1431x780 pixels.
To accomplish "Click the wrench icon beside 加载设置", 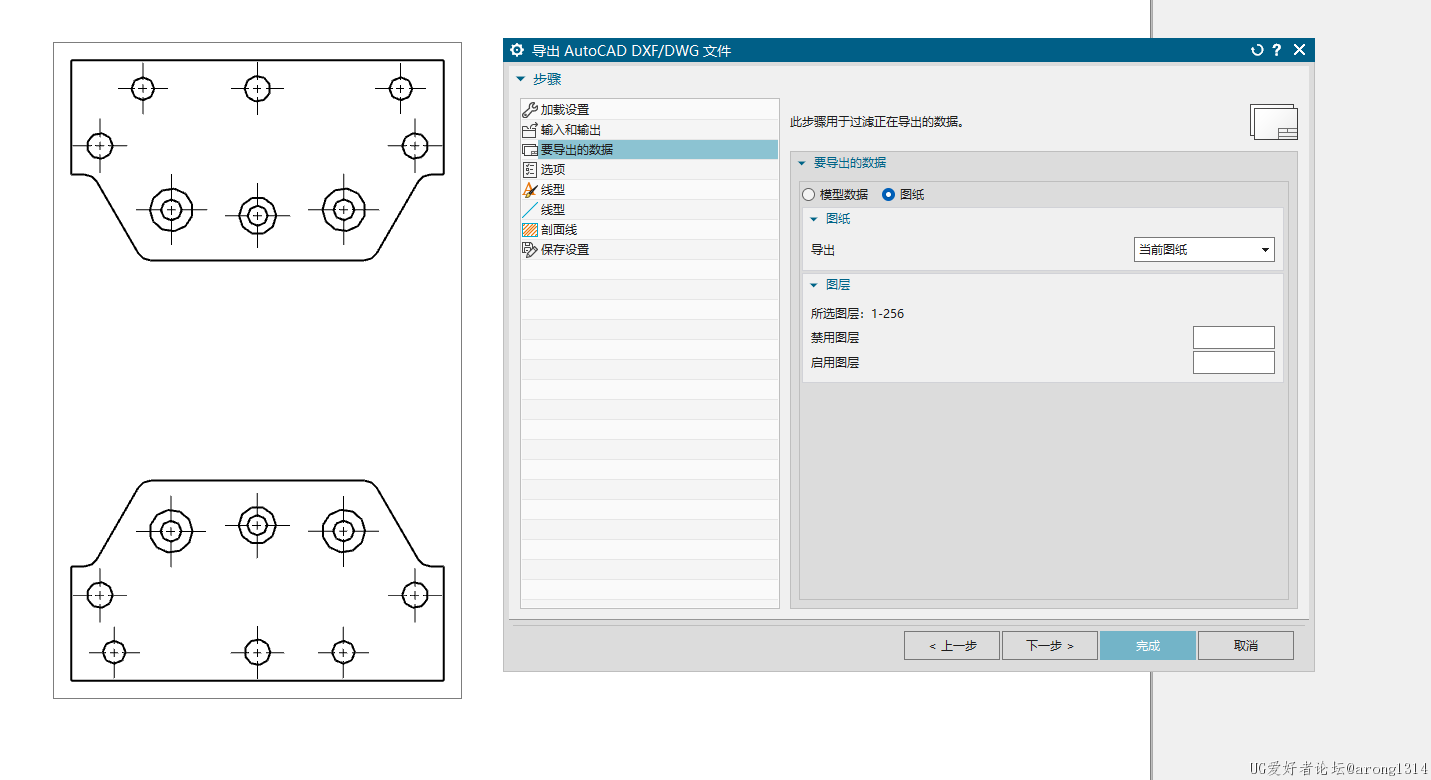I will (x=530, y=110).
